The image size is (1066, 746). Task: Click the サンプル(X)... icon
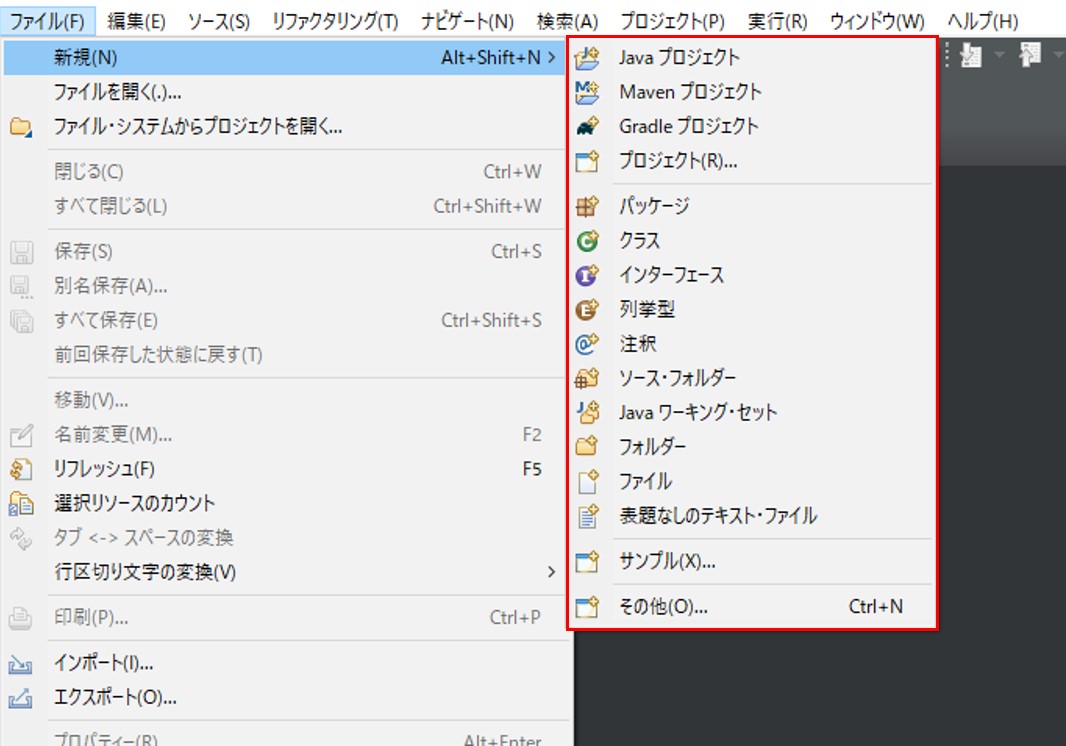(587, 562)
